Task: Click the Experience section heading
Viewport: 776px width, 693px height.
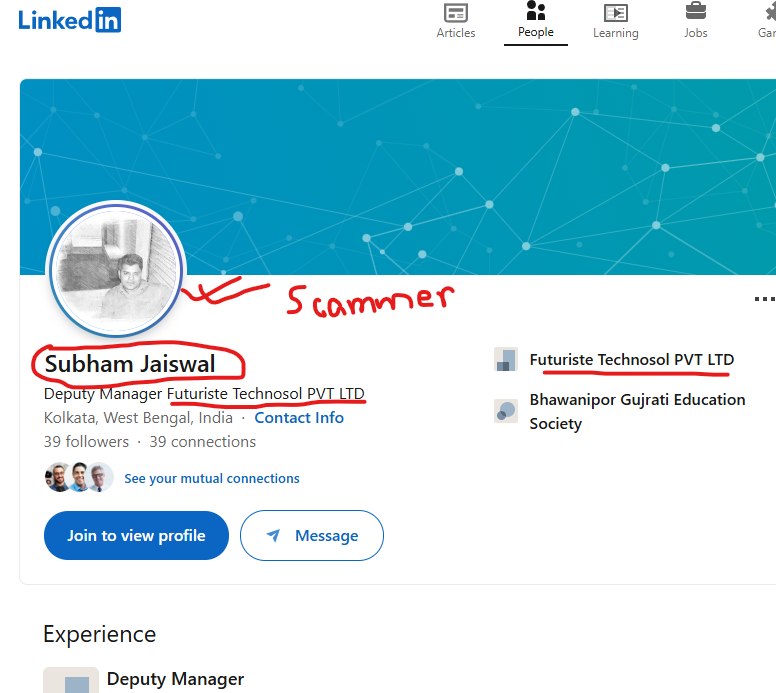Action: click(x=99, y=634)
